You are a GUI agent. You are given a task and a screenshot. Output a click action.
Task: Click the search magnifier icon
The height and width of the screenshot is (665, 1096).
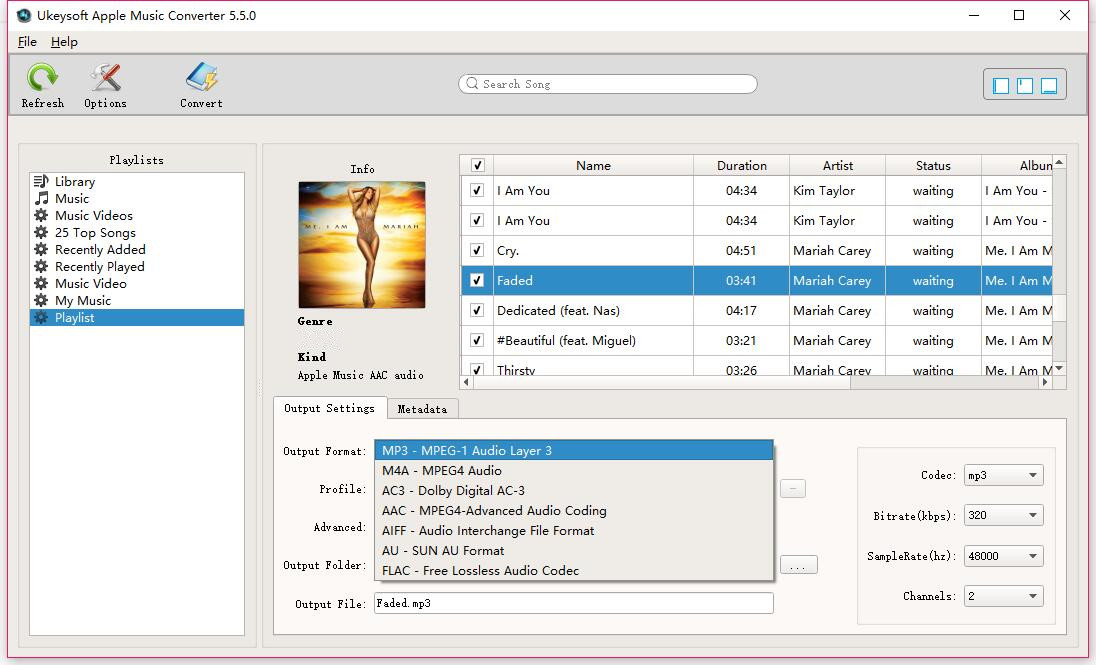click(x=473, y=83)
